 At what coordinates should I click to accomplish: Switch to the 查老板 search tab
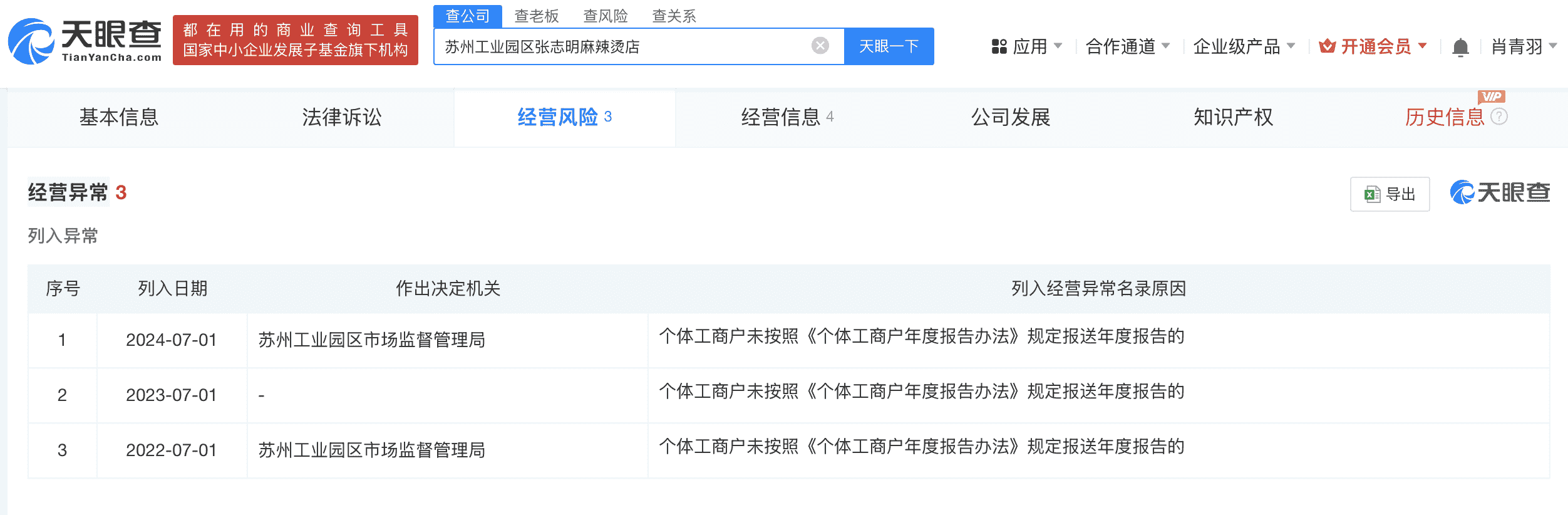(536, 16)
